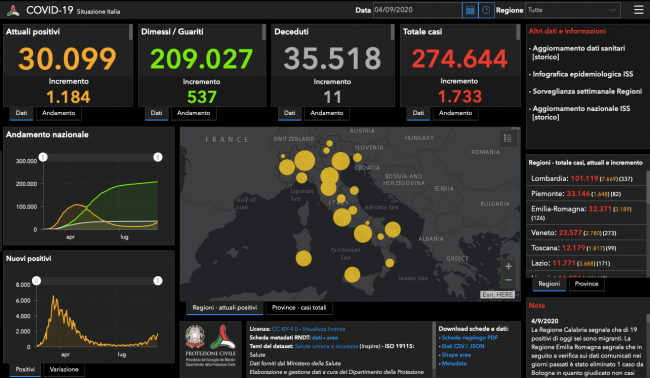The image size is (650, 378).
Task: Open Aggiornamento nazionale ISS [storico] link
Action: click(x=581, y=113)
